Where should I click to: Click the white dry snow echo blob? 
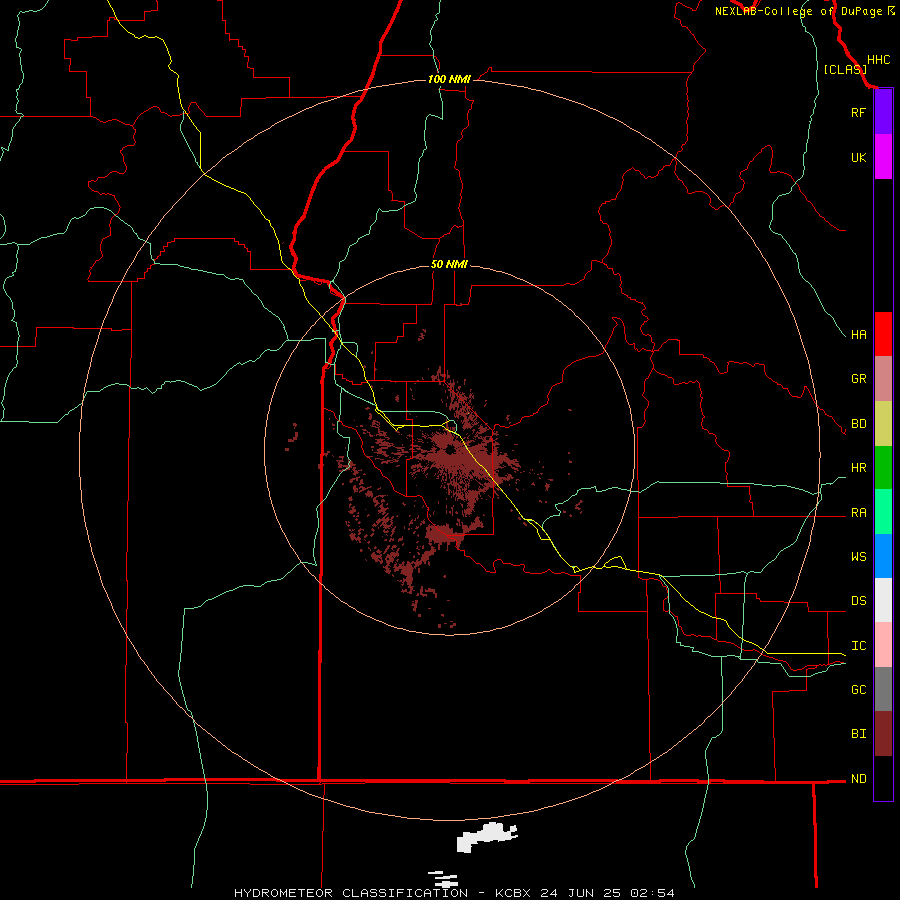tap(487, 837)
